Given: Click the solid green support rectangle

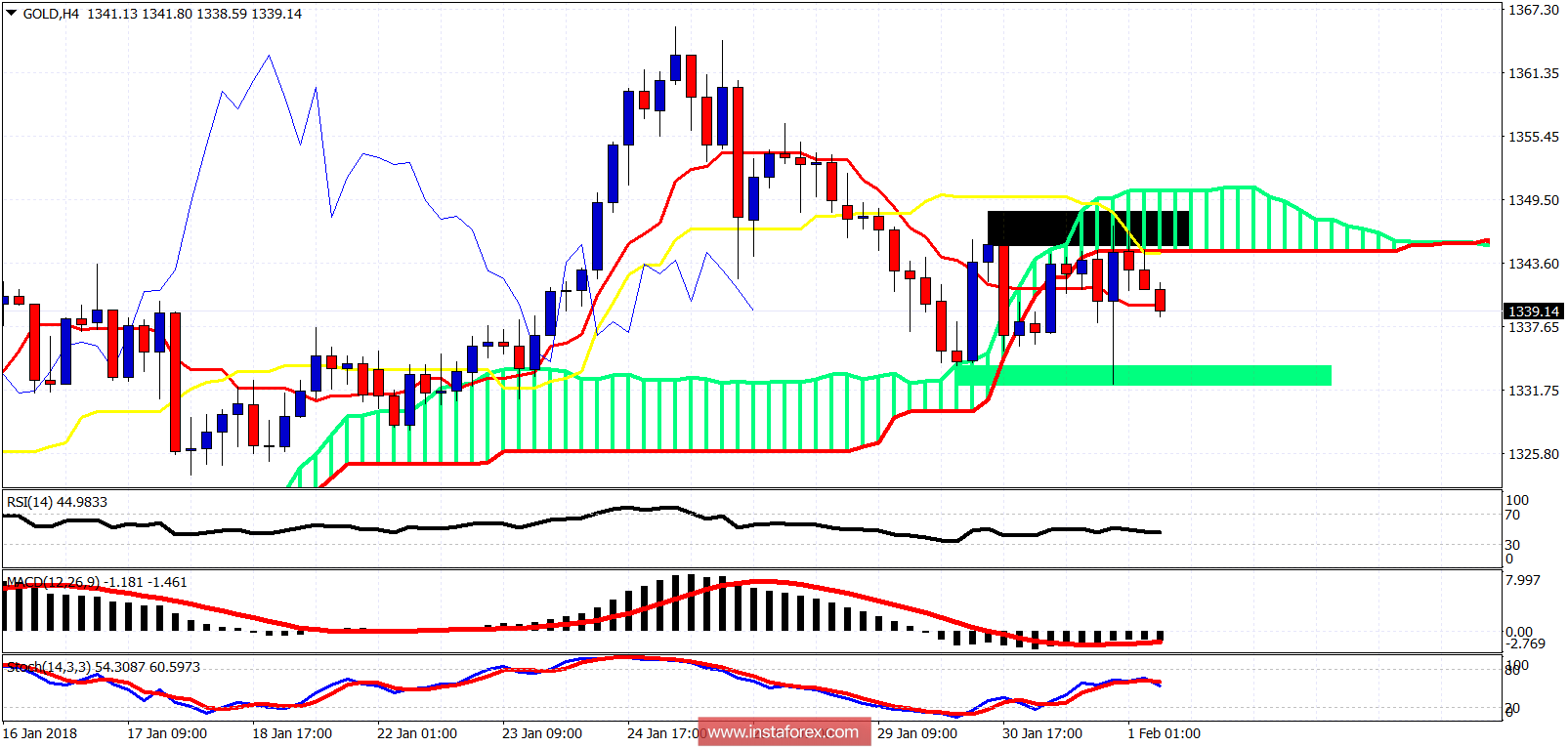Looking at the screenshot, I should point(1143,375).
